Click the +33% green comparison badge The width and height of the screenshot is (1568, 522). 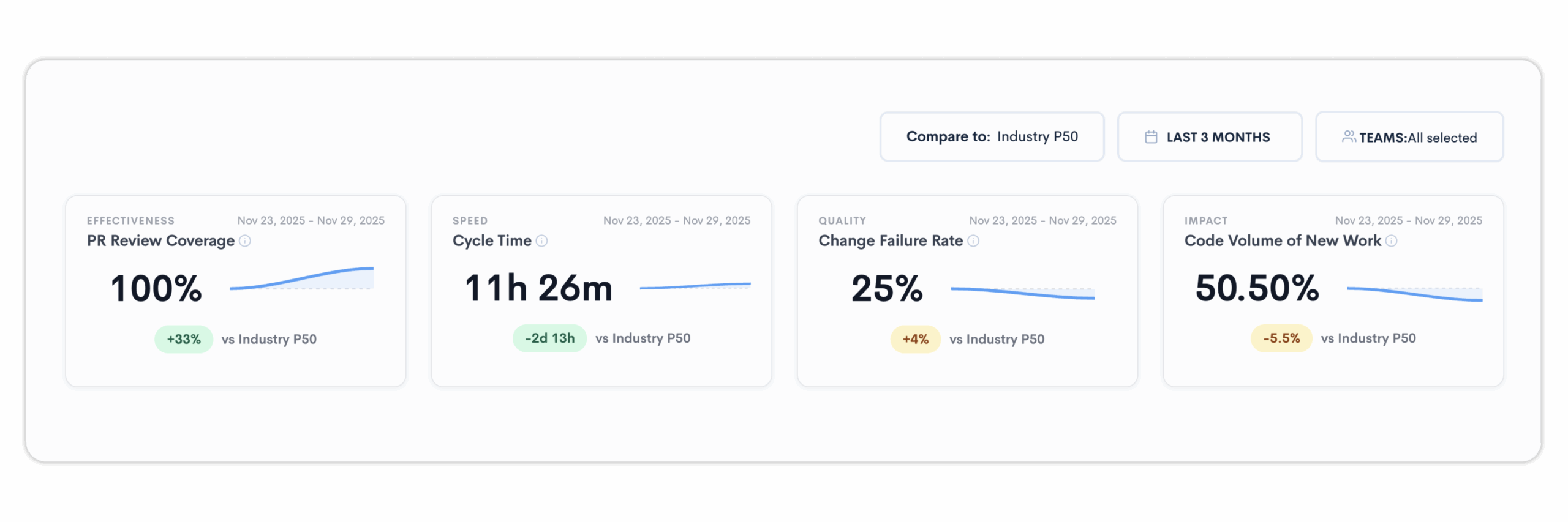click(184, 339)
